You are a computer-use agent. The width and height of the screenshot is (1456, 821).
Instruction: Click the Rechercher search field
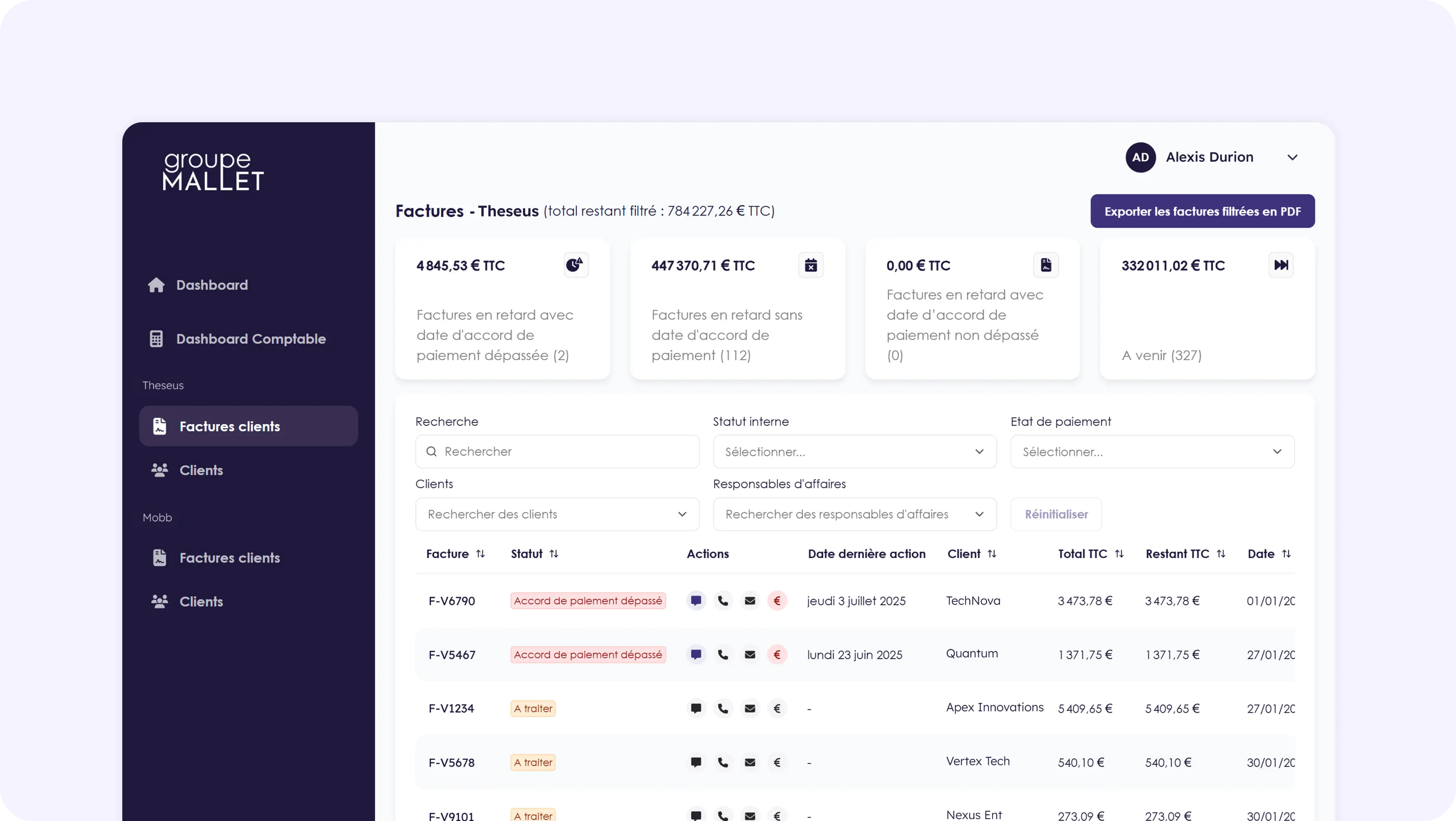point(557,451)
